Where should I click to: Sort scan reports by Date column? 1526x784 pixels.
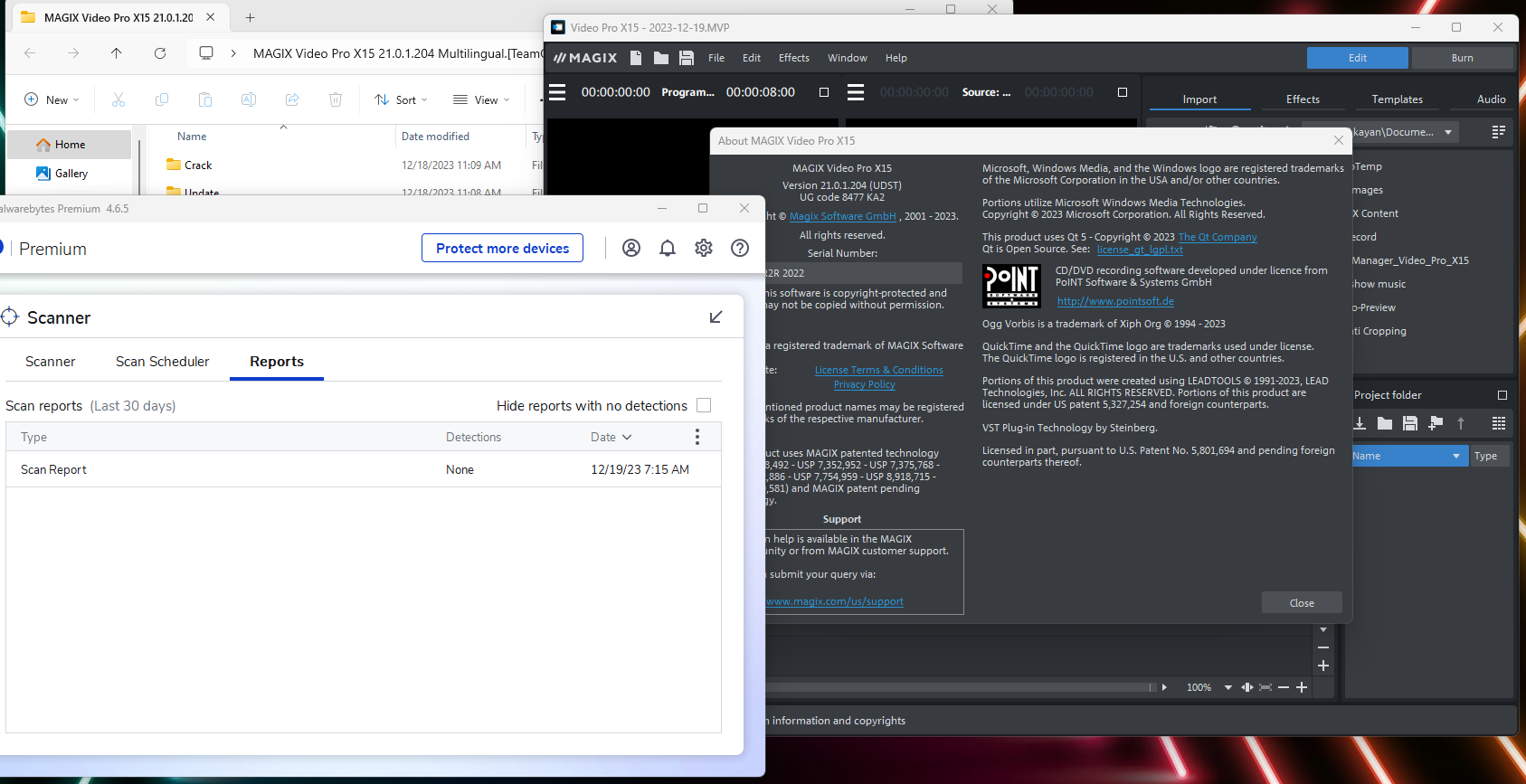pyautogui.click(x=611, y=437)
